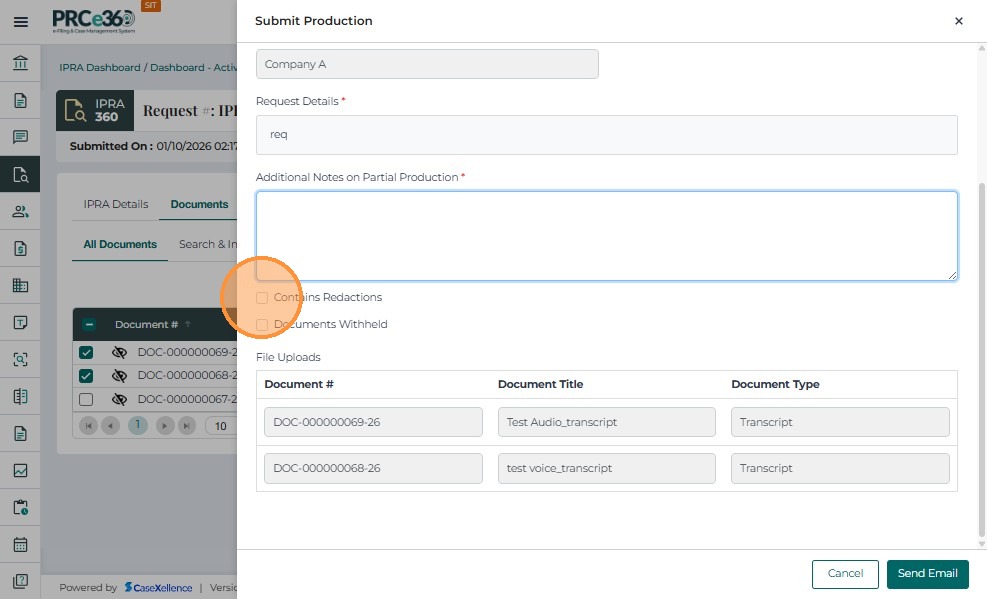The width and height of the screenshot is (987, 599).
Task: Open the rows-per-page dropdown showing 10
Action: coord(221,426)
